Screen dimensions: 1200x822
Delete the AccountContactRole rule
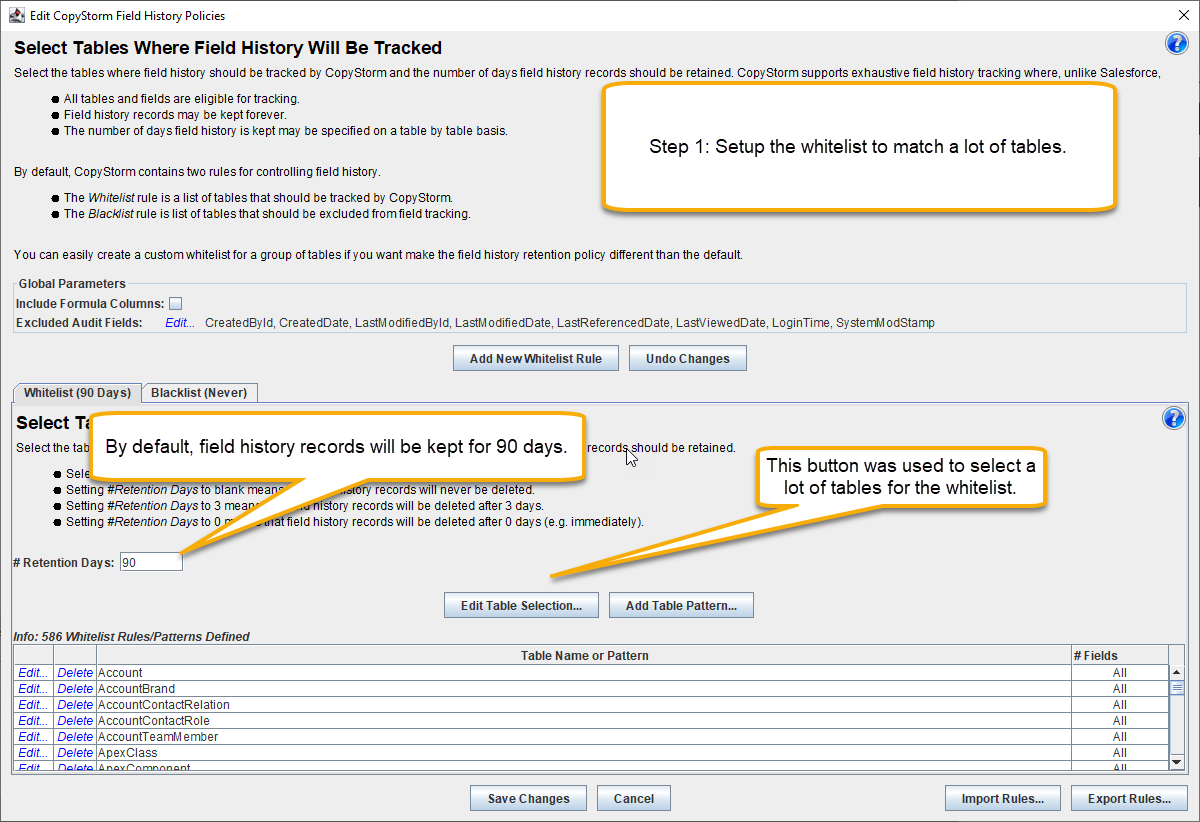tap(75, 721)
